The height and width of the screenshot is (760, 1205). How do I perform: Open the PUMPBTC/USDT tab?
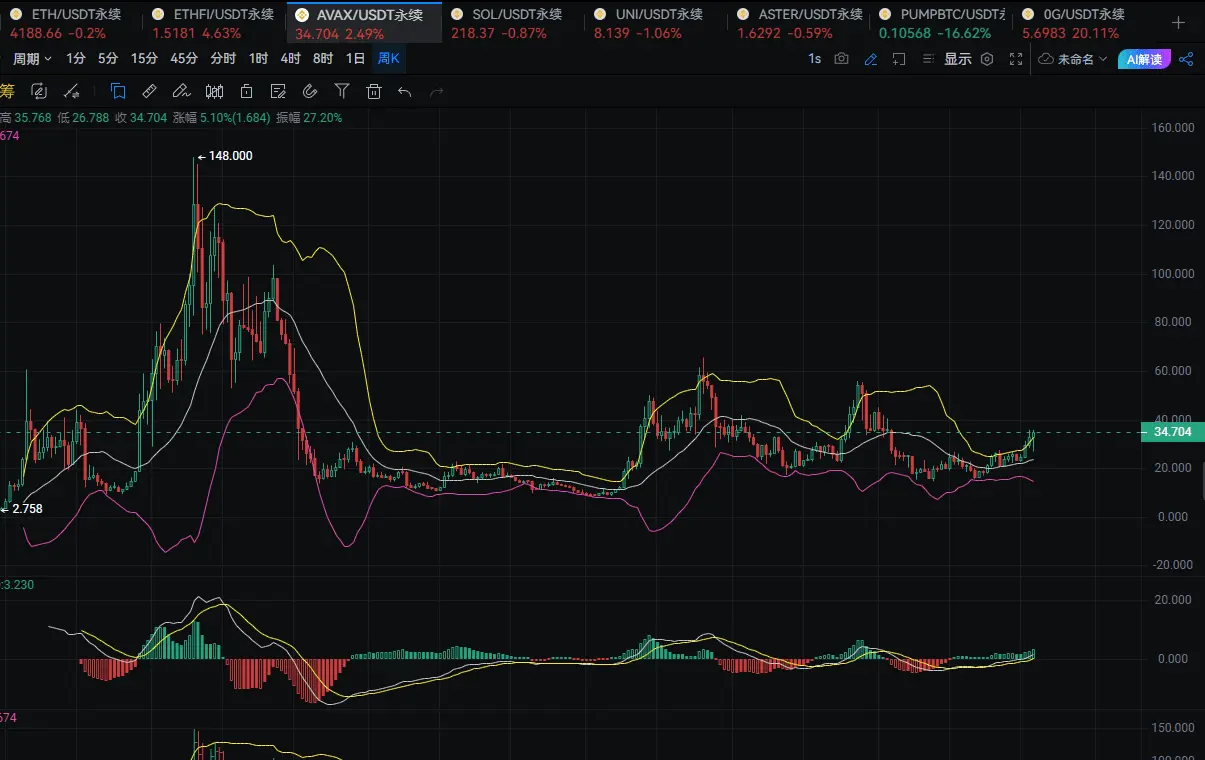(x=942, y=22)
